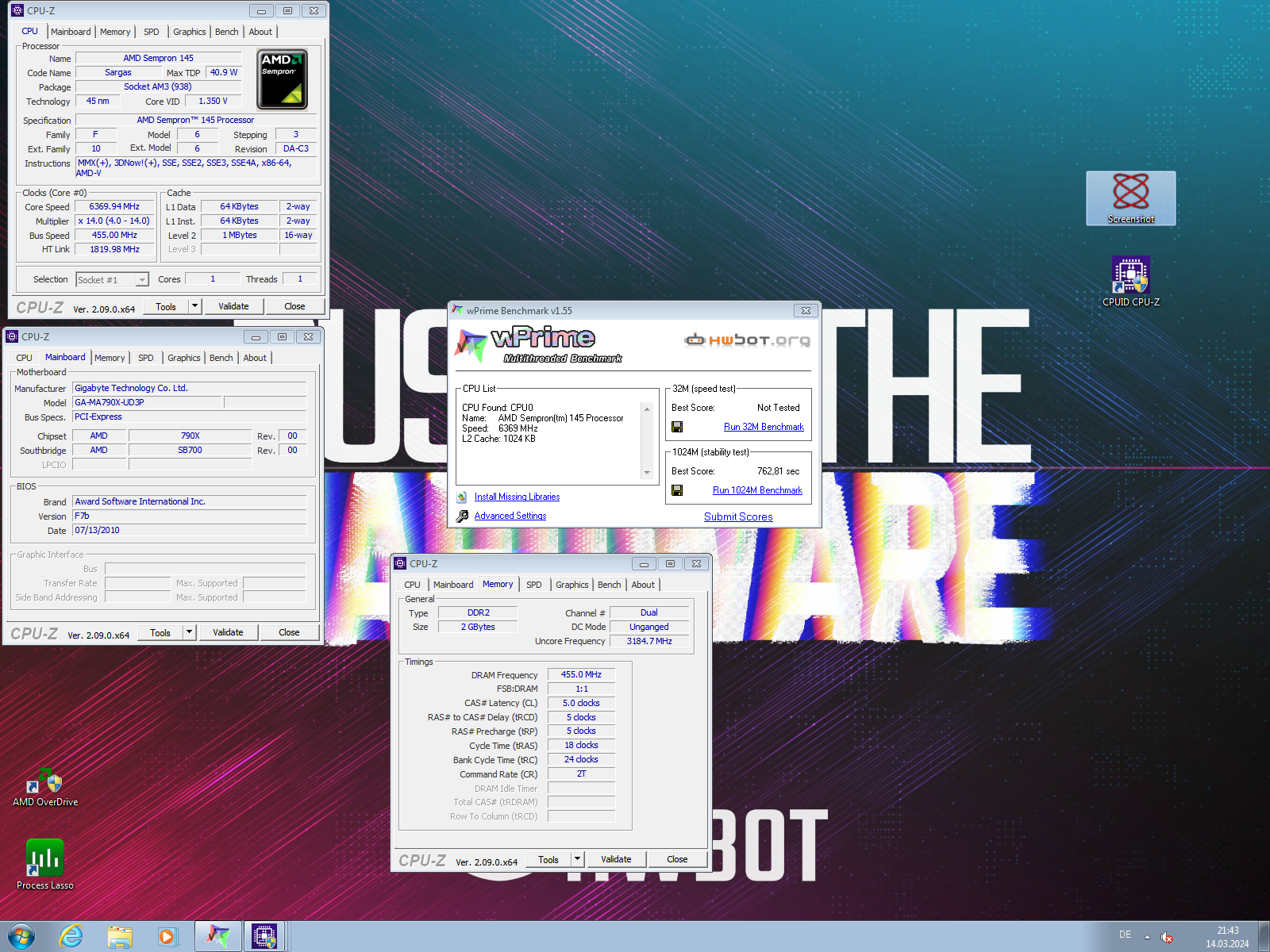Open CPU tab in Memory CPU-Z window
This screenshot has width=1270, height=952.
point(413,585)
